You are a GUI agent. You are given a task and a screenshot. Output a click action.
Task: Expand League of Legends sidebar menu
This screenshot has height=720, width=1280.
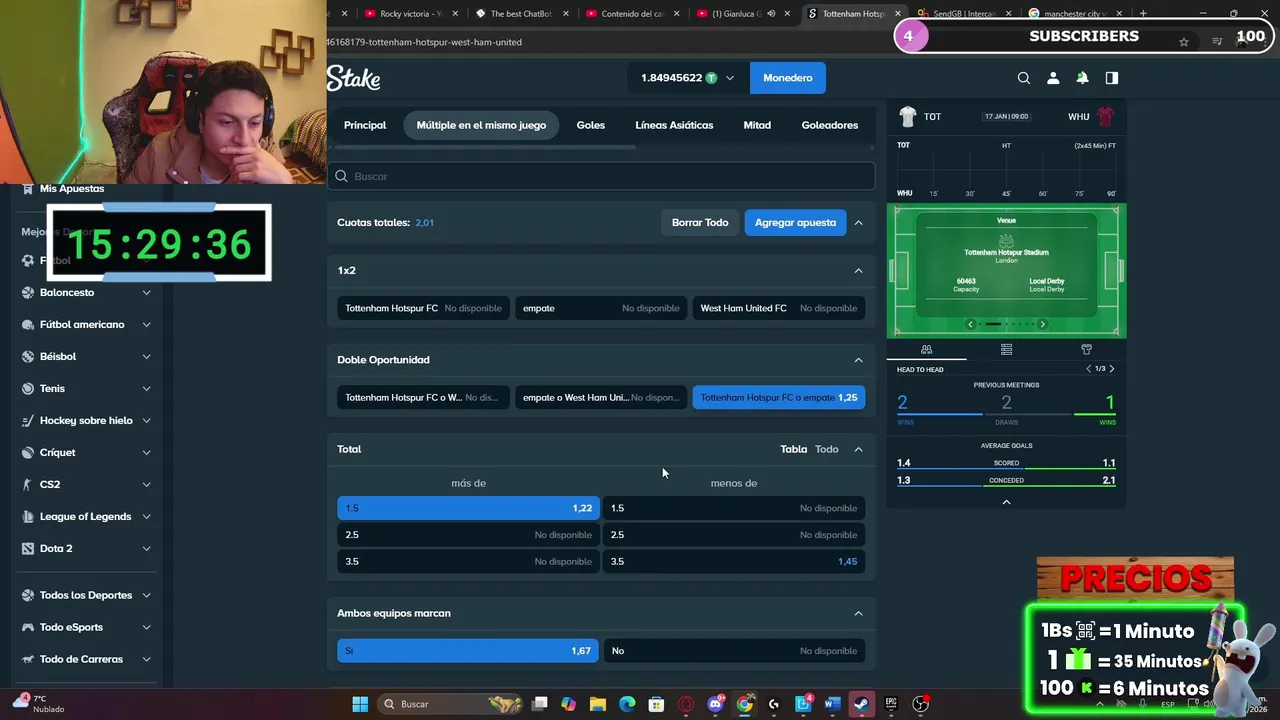tap(146, 517)
